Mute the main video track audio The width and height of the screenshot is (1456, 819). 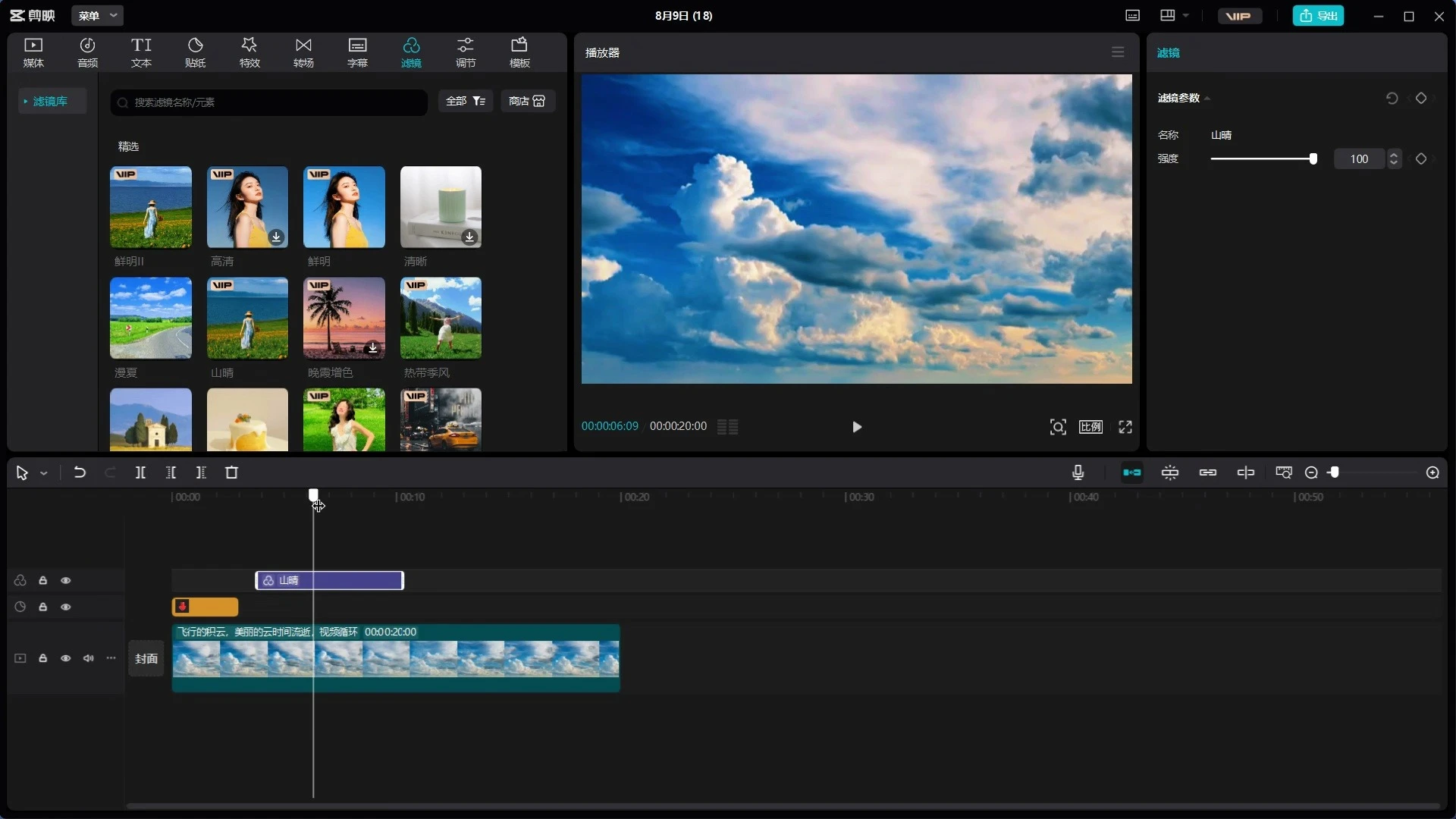click(89, 658)
